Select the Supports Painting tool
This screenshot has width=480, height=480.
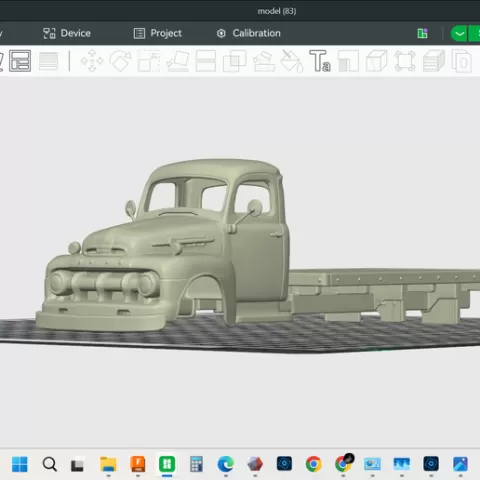pos(264,61)
